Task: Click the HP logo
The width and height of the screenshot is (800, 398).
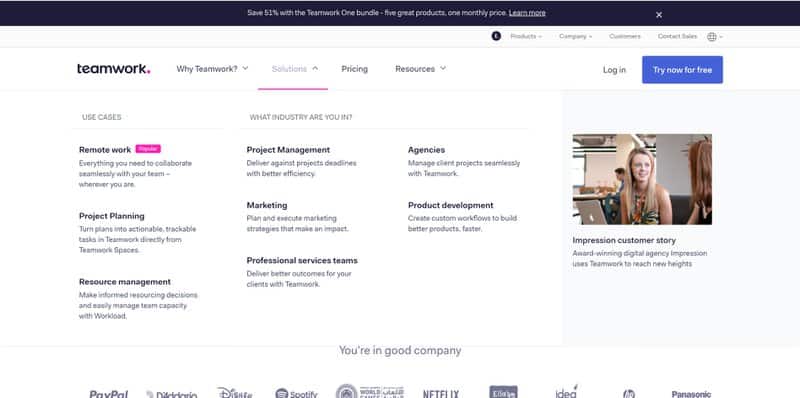Action: click(x=629, y=393)
